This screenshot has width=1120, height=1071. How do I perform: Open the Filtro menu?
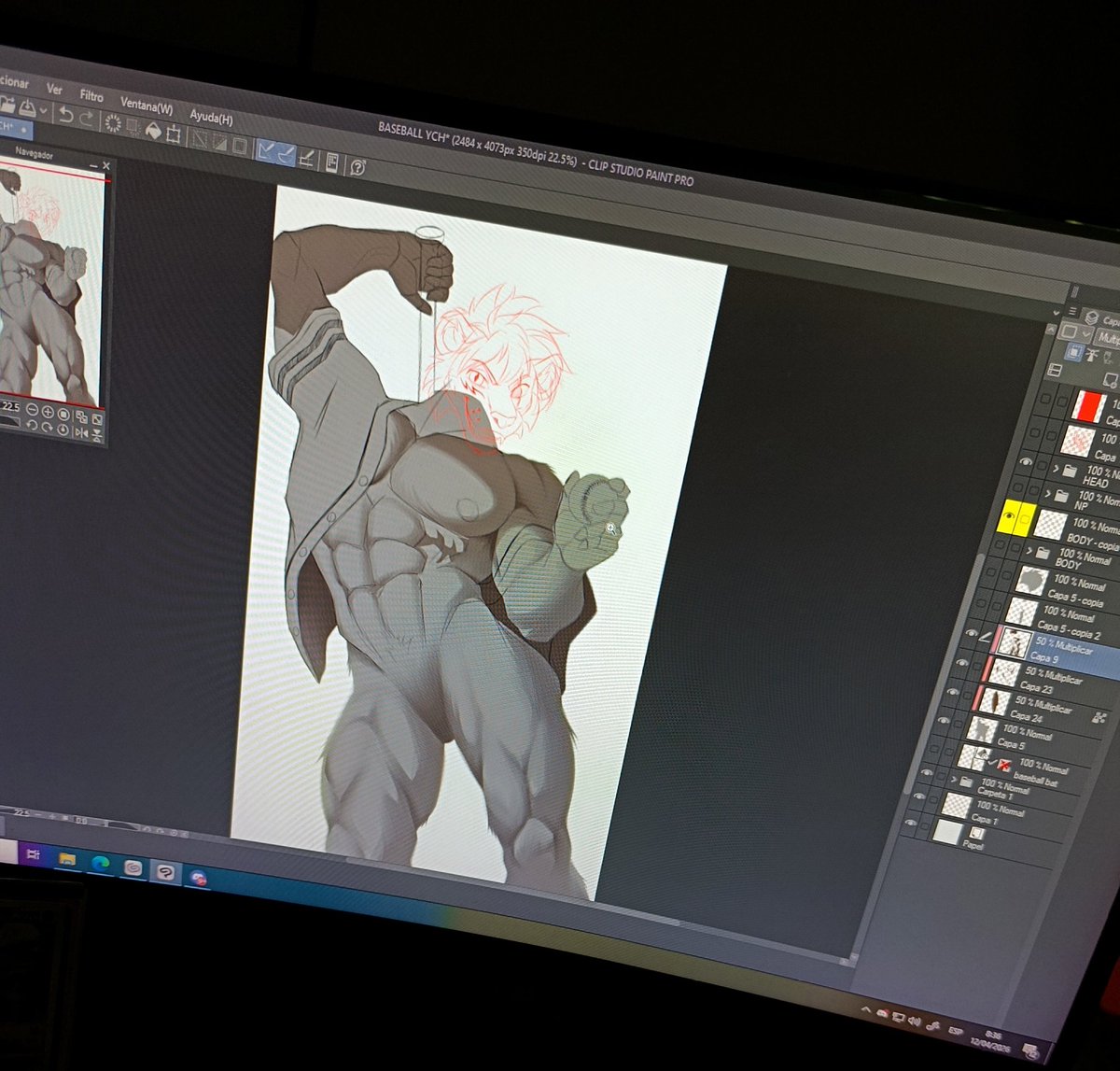click(x=91, y=96)
